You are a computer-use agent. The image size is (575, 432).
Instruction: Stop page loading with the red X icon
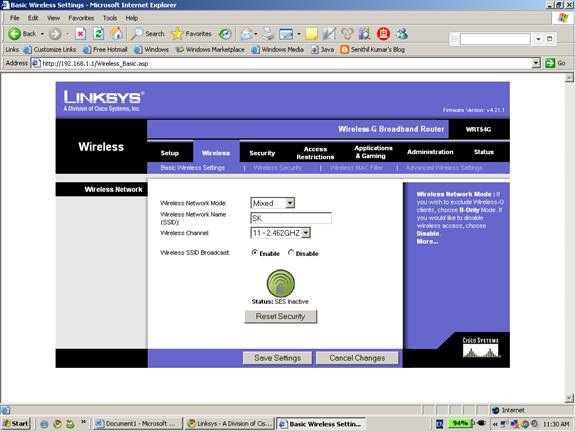point(81,34)
